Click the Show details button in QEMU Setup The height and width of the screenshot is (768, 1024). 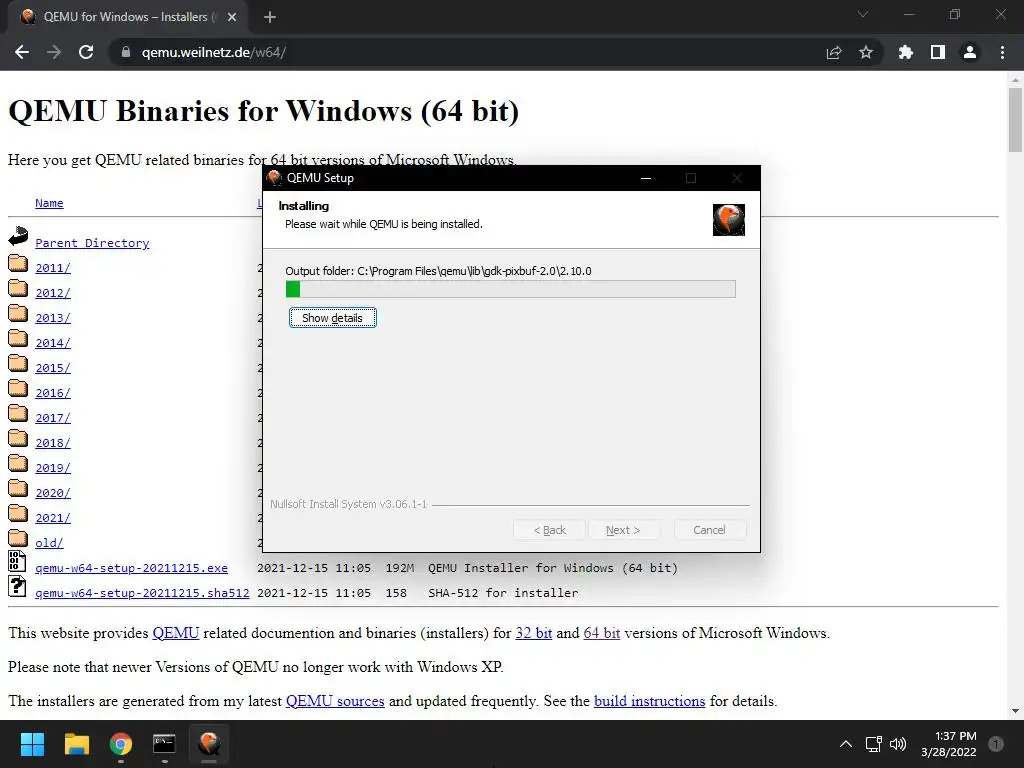pos(332,318)
